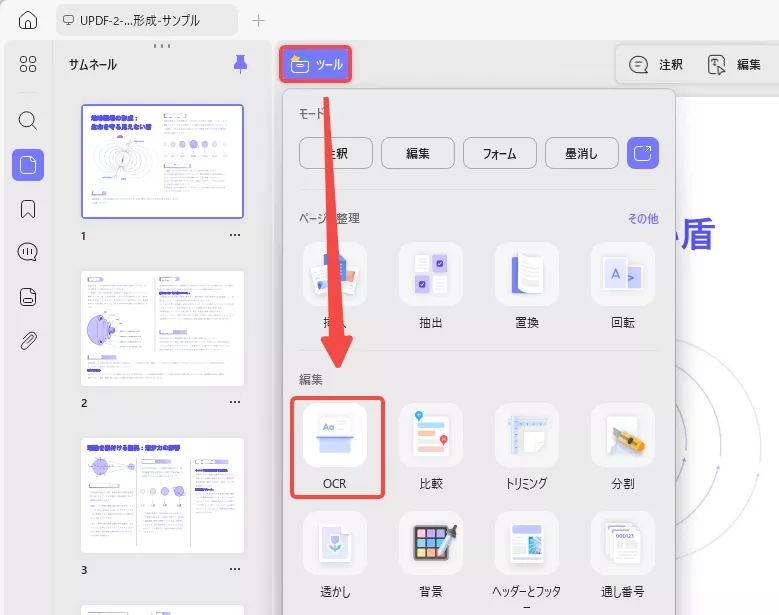Open more options for page 3

coord(235,569)
